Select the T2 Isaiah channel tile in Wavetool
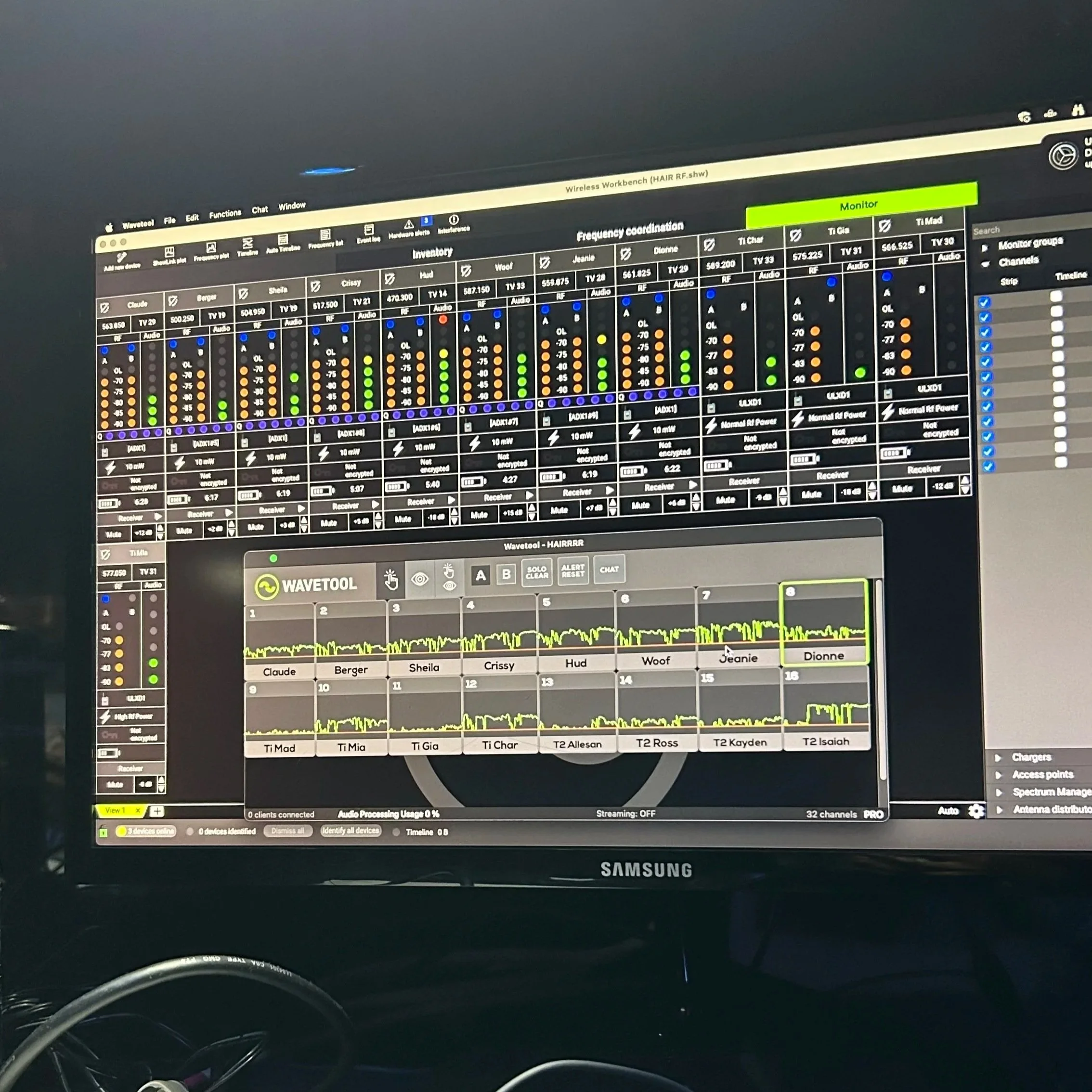 coord(826,709)
